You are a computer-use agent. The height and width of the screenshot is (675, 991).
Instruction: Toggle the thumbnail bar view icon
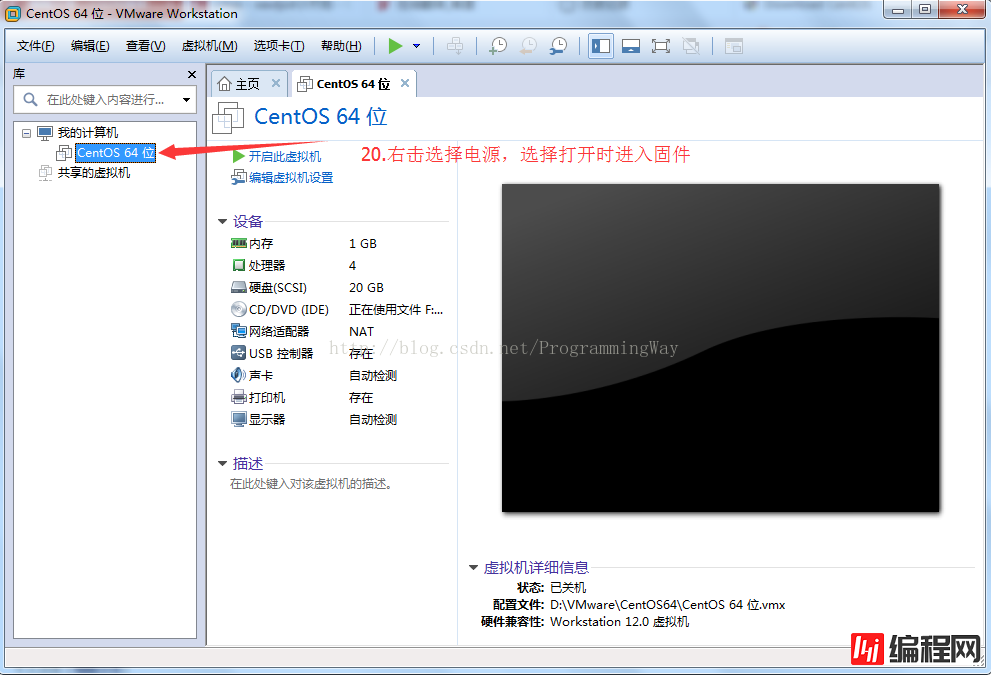pyautogui.click(x=630, y=46)
